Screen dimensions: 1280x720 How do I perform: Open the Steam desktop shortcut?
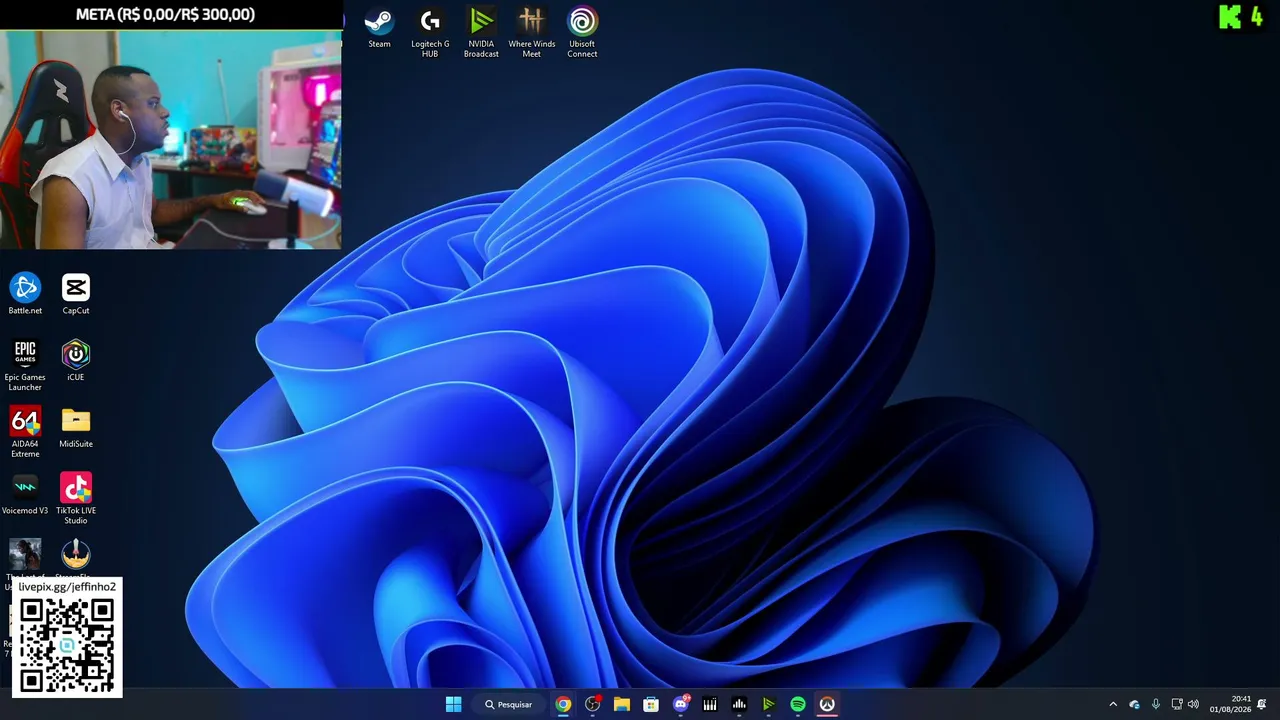[x=379, y=29]
